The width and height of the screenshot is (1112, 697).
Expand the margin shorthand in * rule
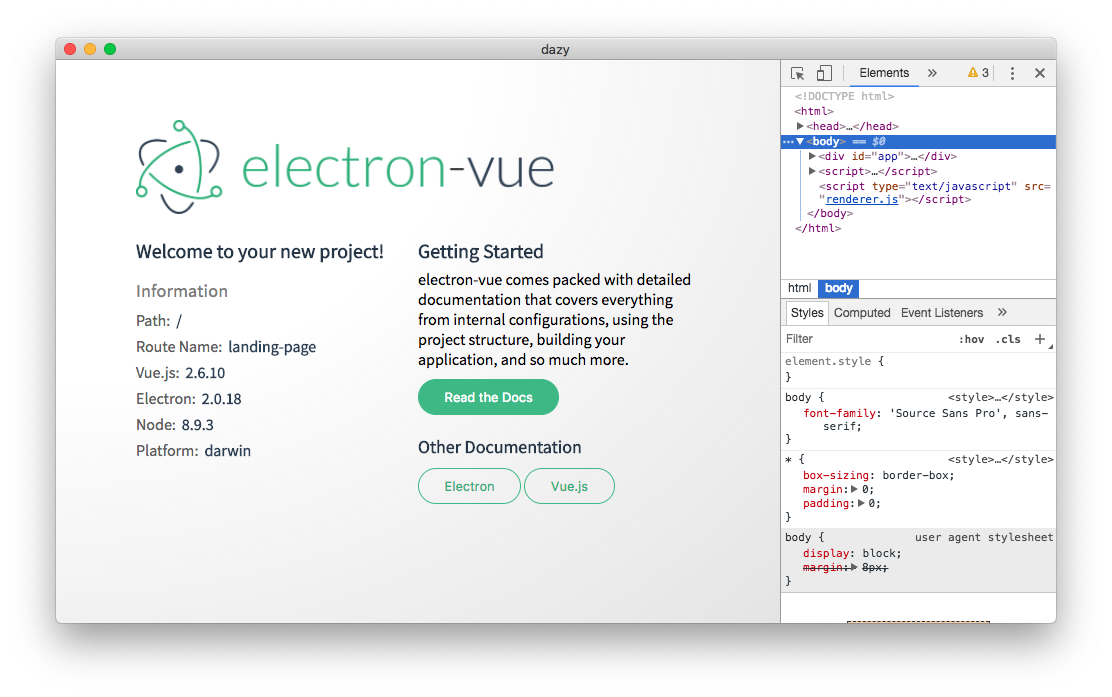(x=855, y=489)
